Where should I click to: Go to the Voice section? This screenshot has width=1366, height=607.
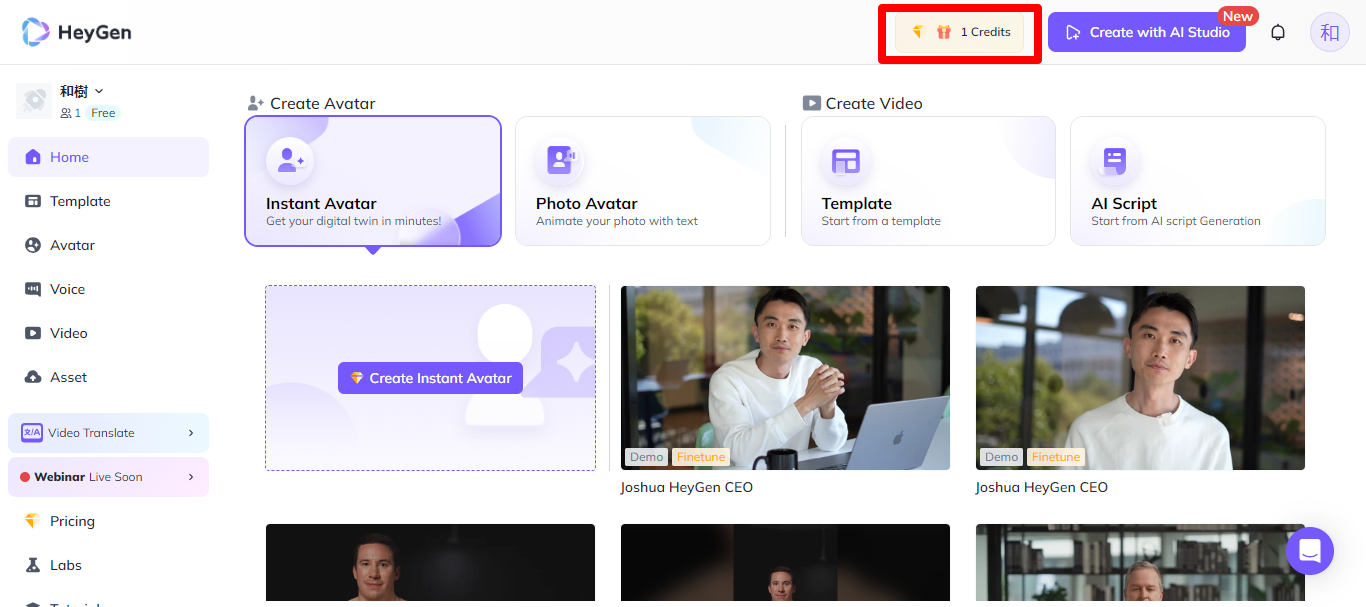(68, 289)
